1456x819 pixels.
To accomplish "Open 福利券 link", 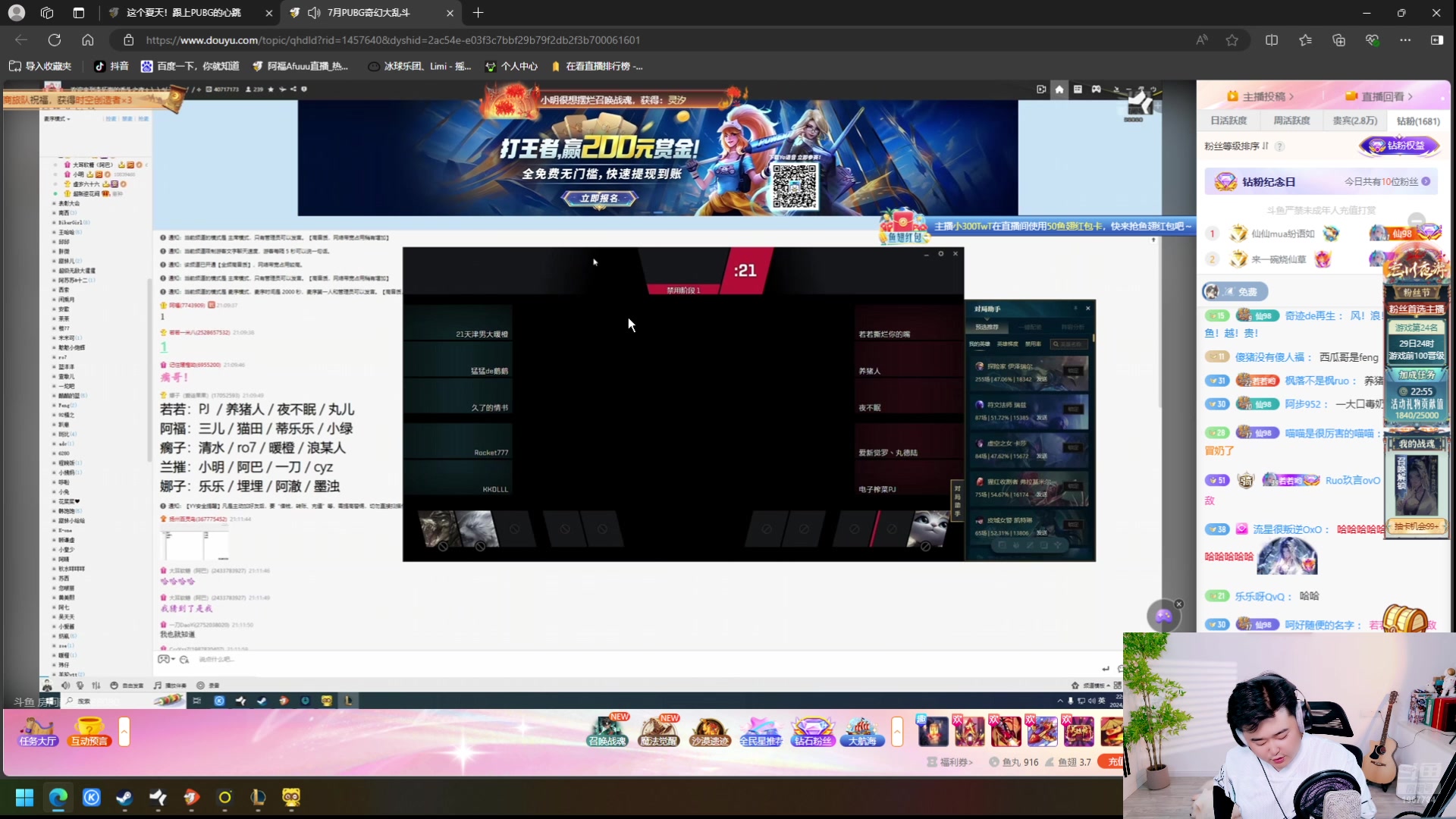I will tap(950, 762).
